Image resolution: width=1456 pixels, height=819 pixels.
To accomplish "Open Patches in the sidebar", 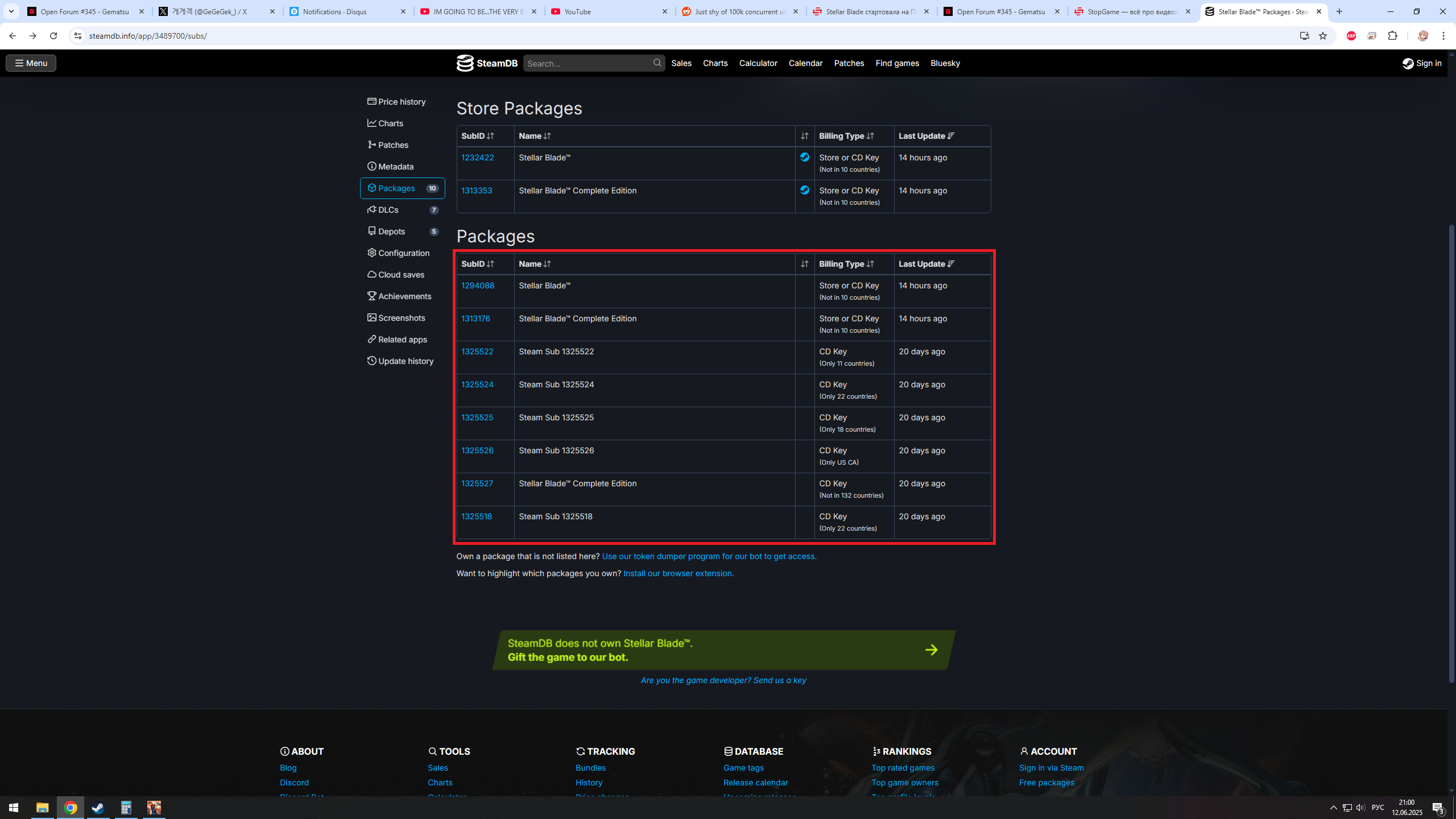I will tap(403, 145).
